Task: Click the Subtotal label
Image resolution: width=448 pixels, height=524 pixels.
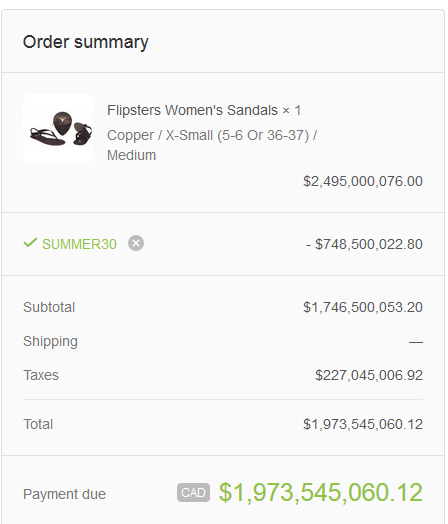Action: (49, 307)
